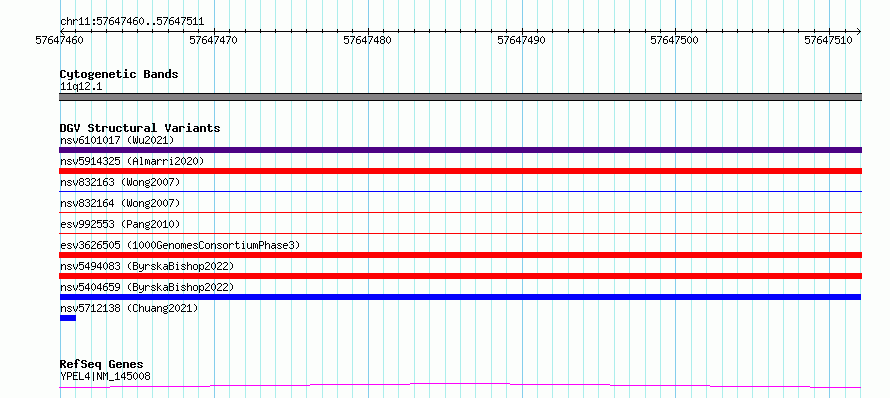Click the thin red nsv832164 line
890x398 pixels.
[x=460, y=213]
